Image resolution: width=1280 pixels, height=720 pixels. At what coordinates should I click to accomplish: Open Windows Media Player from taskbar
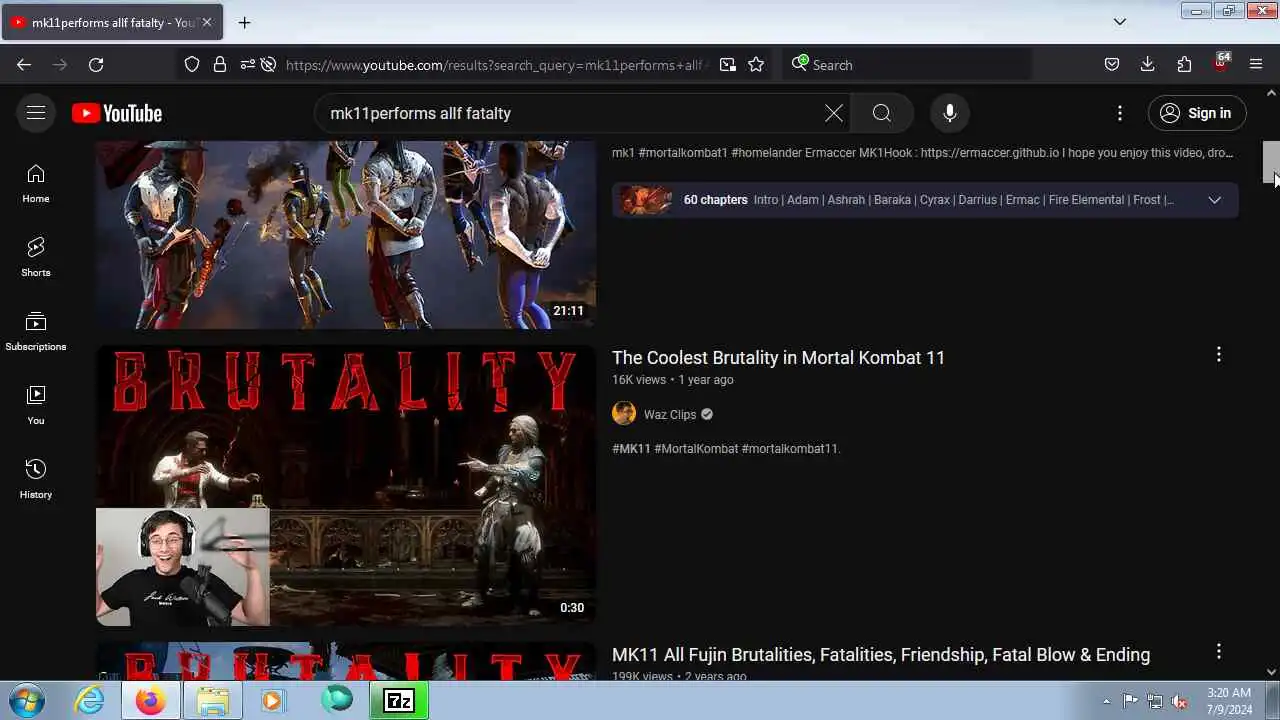(273, 701)
